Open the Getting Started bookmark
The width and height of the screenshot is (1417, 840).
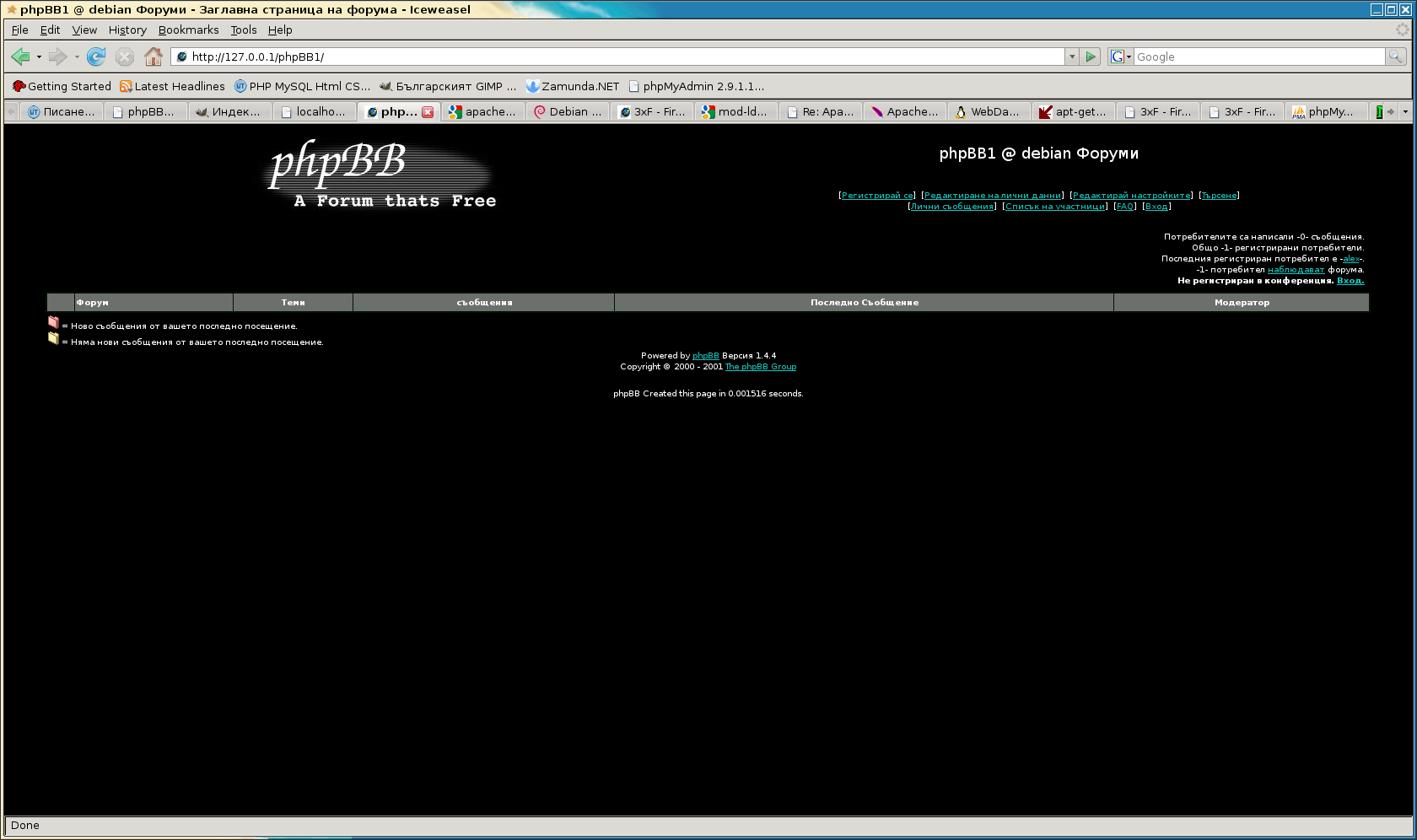click(62, 86)
